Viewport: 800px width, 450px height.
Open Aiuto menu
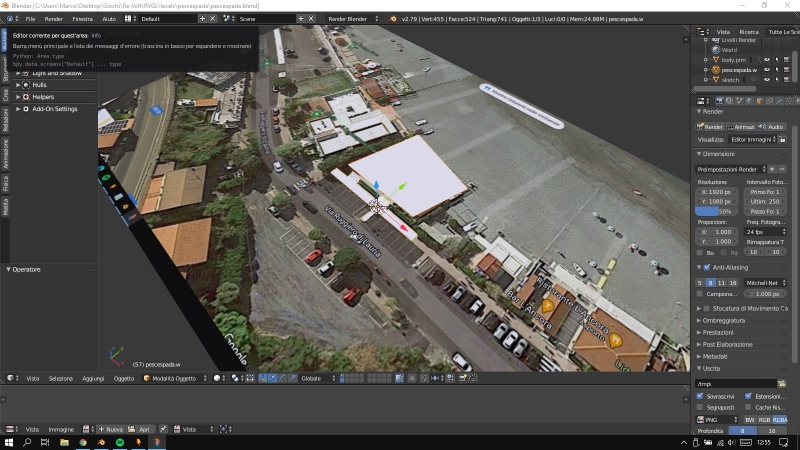(109, 19)
